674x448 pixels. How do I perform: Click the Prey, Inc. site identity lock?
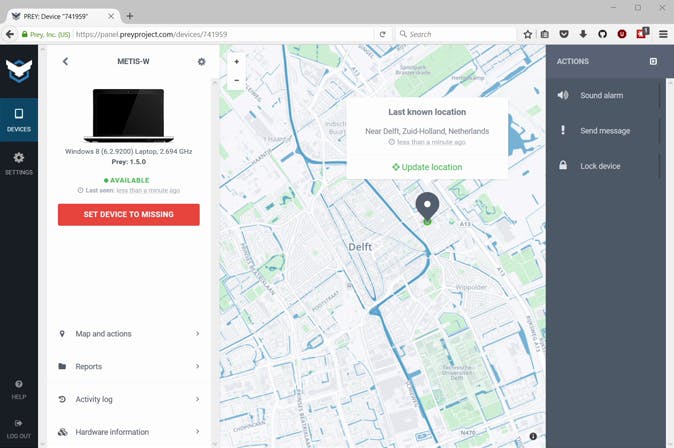46,34
